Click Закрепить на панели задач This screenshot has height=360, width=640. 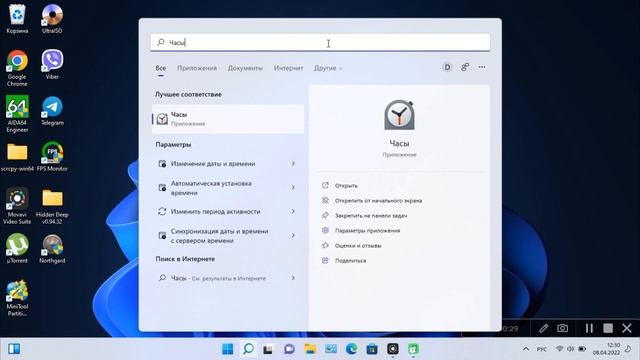click(371, 216)
